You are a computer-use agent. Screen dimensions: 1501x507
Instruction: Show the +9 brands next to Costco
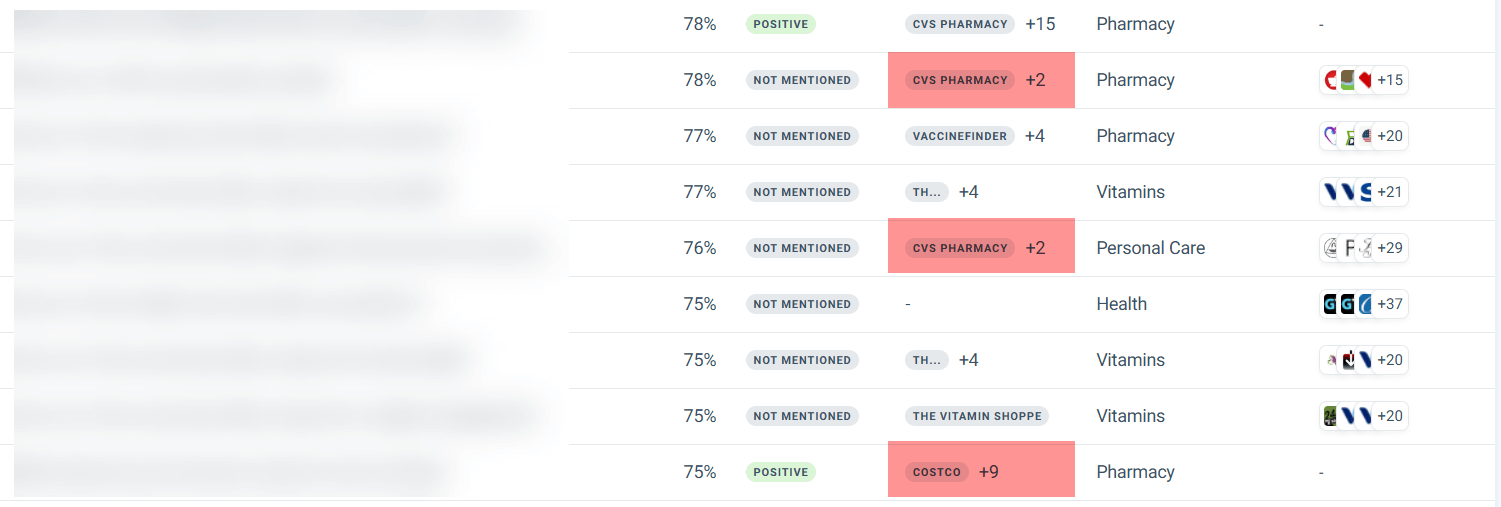click(x=988, y=472)
